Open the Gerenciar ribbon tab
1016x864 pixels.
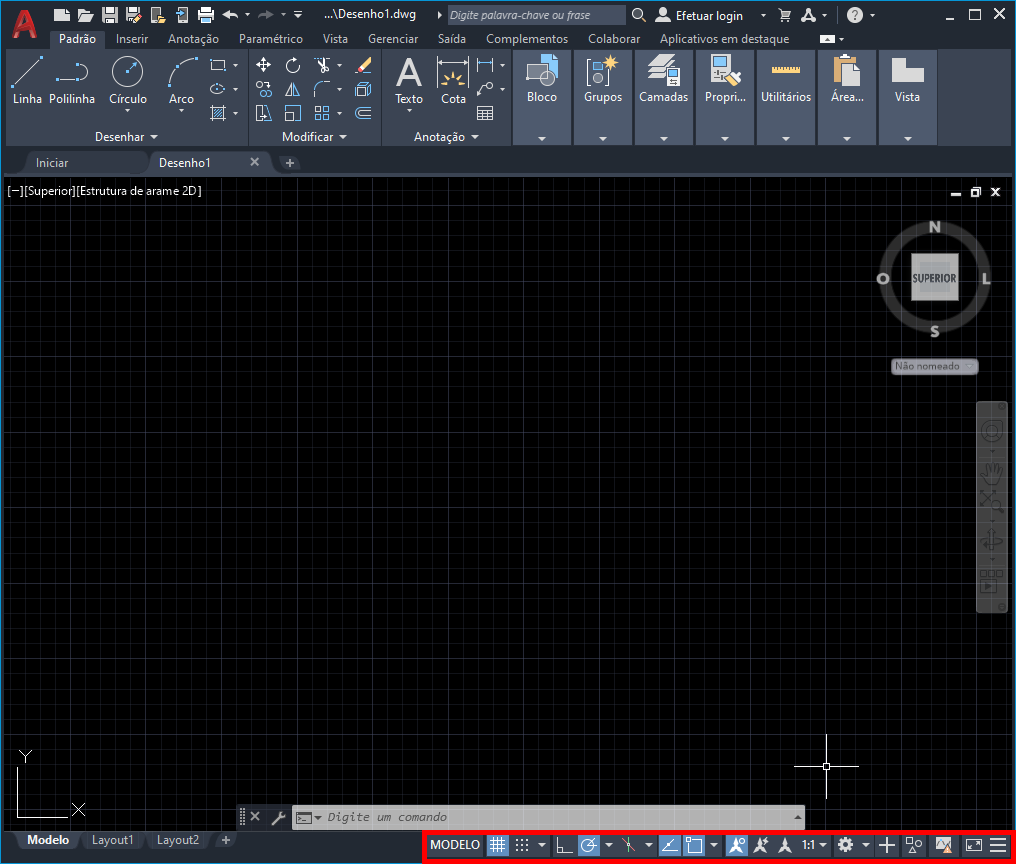pyautogui.click(x=393, y=39)
